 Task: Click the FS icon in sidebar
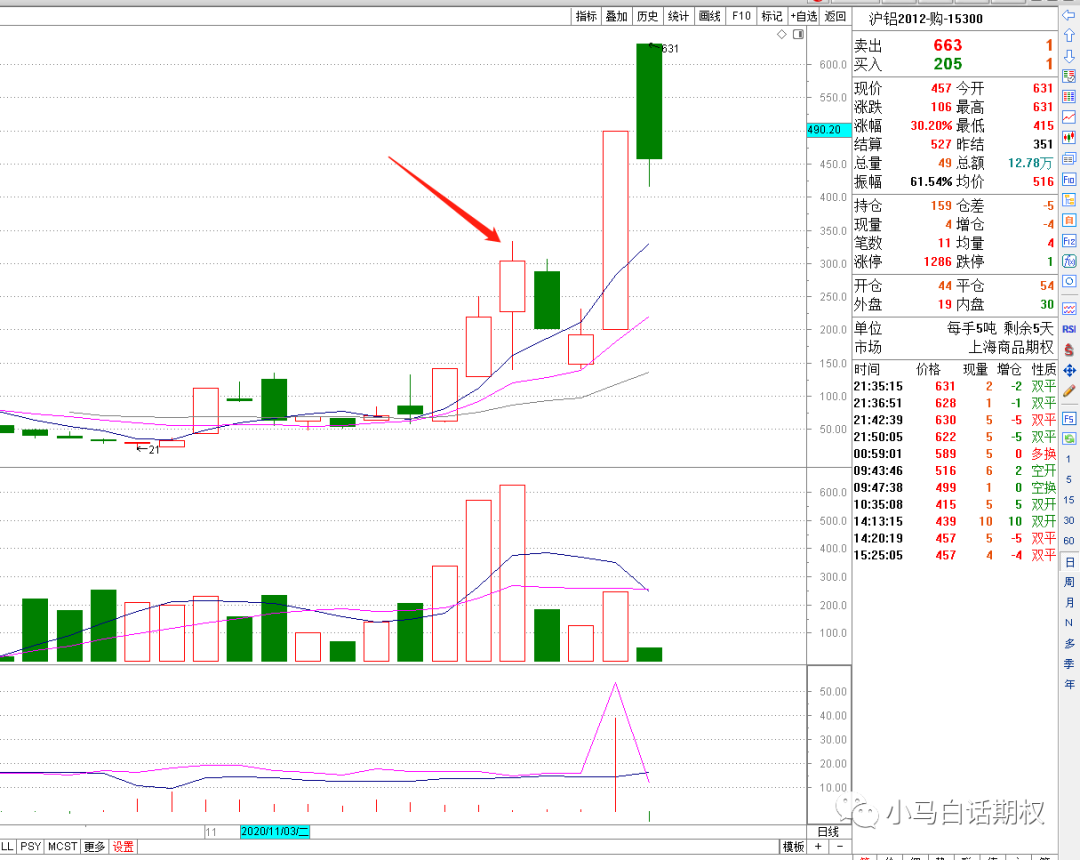click(1069, 419)
